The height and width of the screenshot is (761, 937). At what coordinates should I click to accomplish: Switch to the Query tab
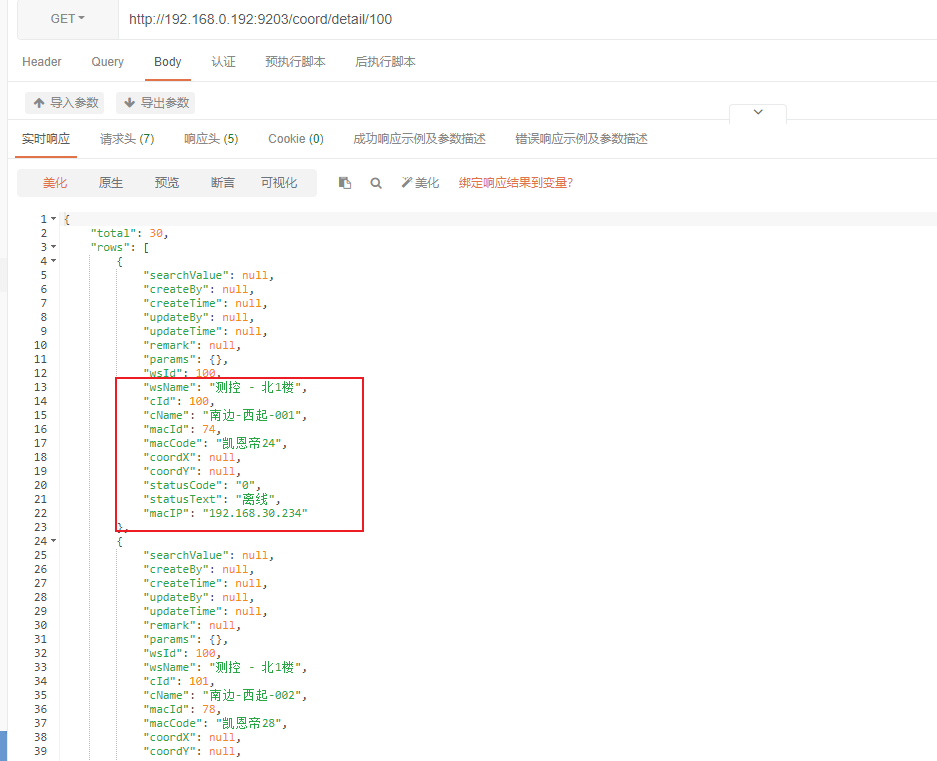coord(108,62)
